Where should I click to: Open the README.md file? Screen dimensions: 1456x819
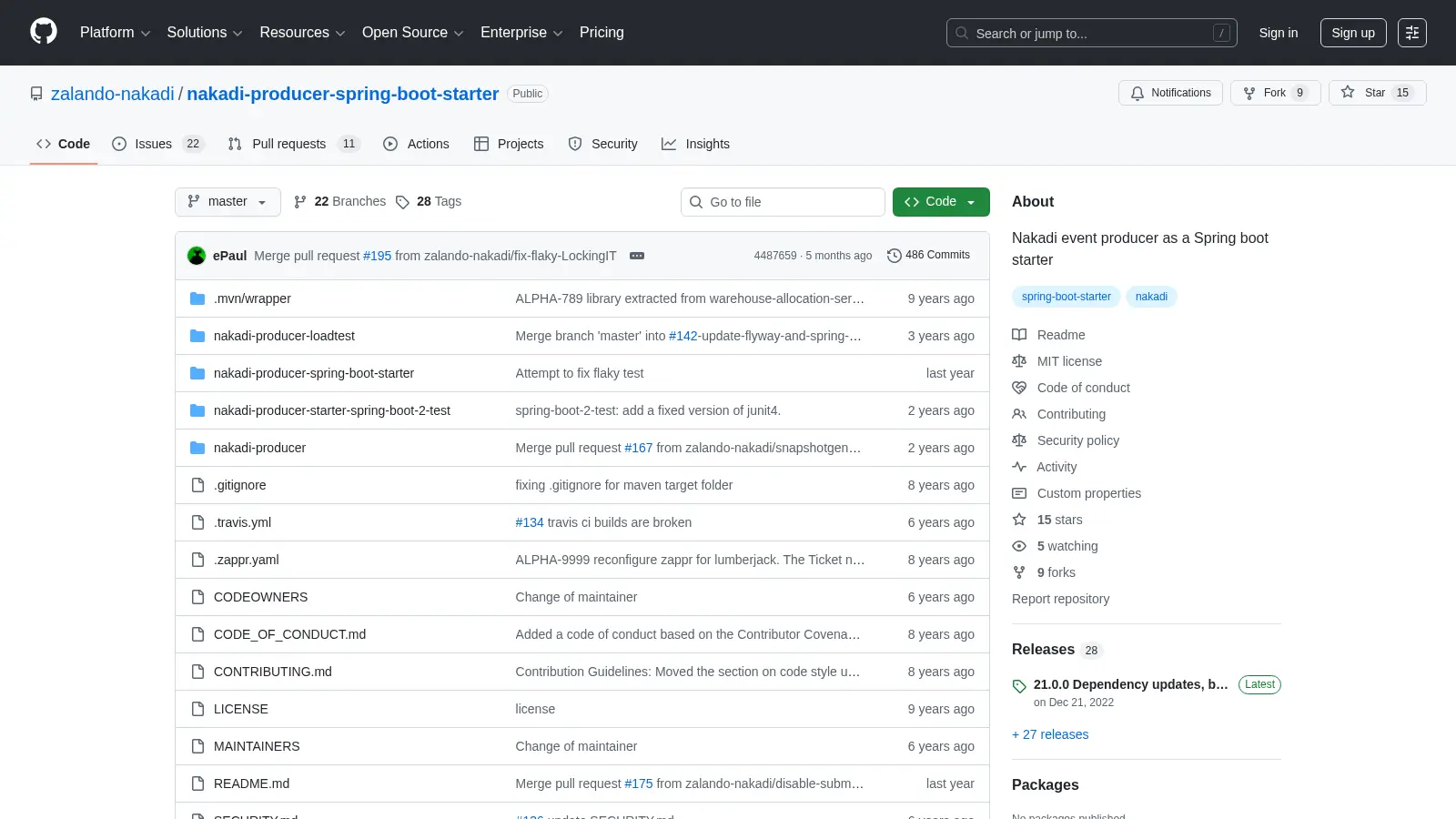[x=251, y=784]
